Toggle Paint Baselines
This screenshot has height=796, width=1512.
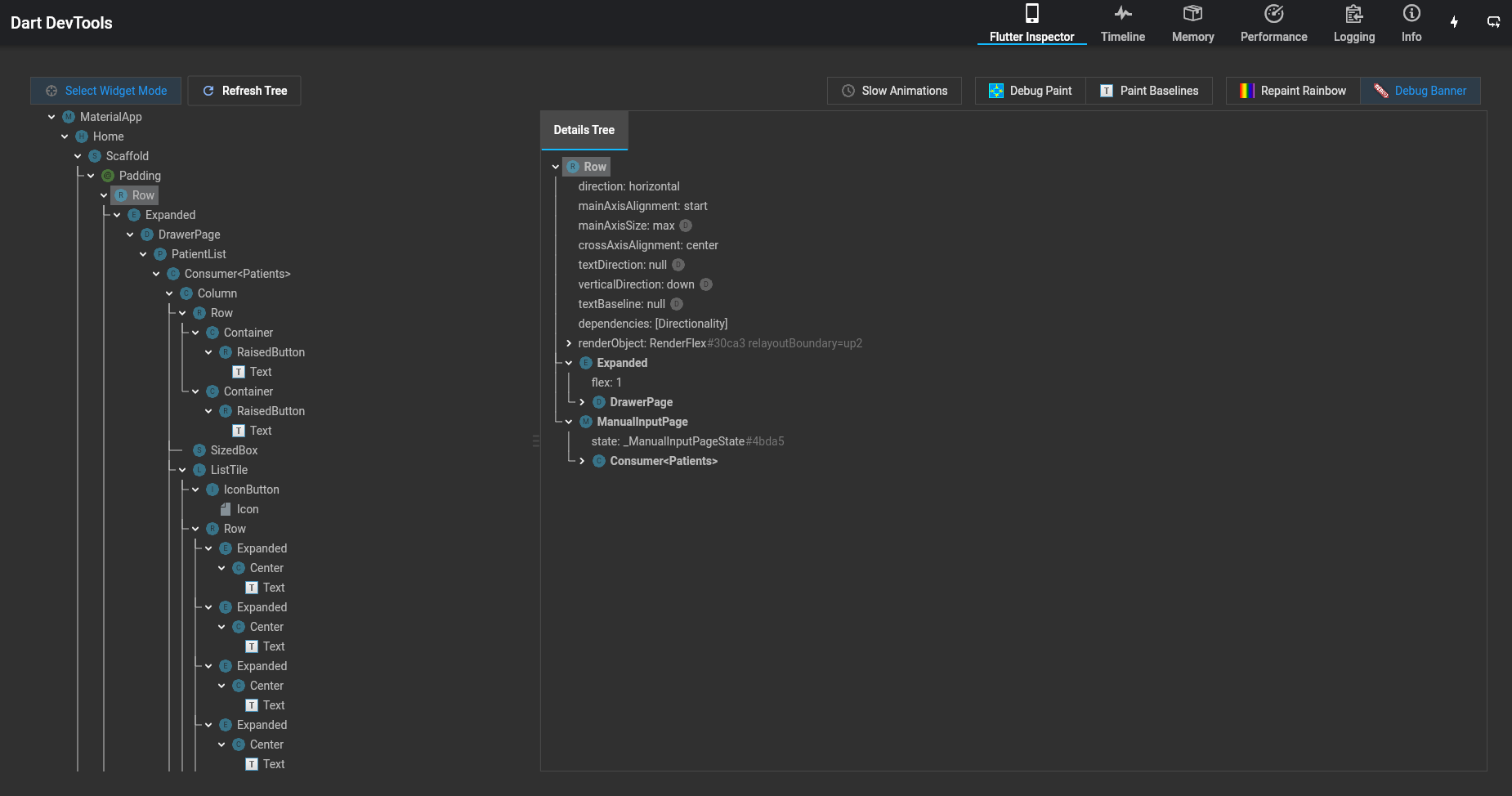pos(1150,91)
